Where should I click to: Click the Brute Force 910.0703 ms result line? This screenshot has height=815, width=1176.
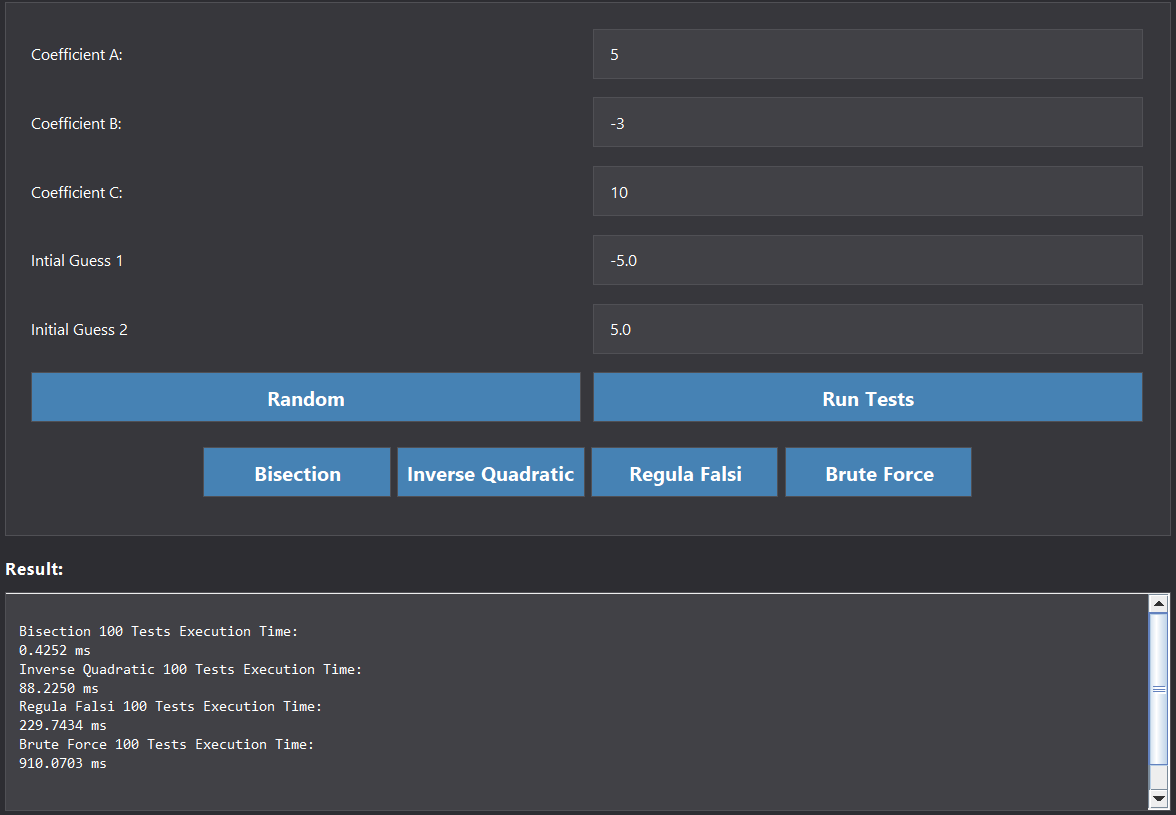[62, 763]
